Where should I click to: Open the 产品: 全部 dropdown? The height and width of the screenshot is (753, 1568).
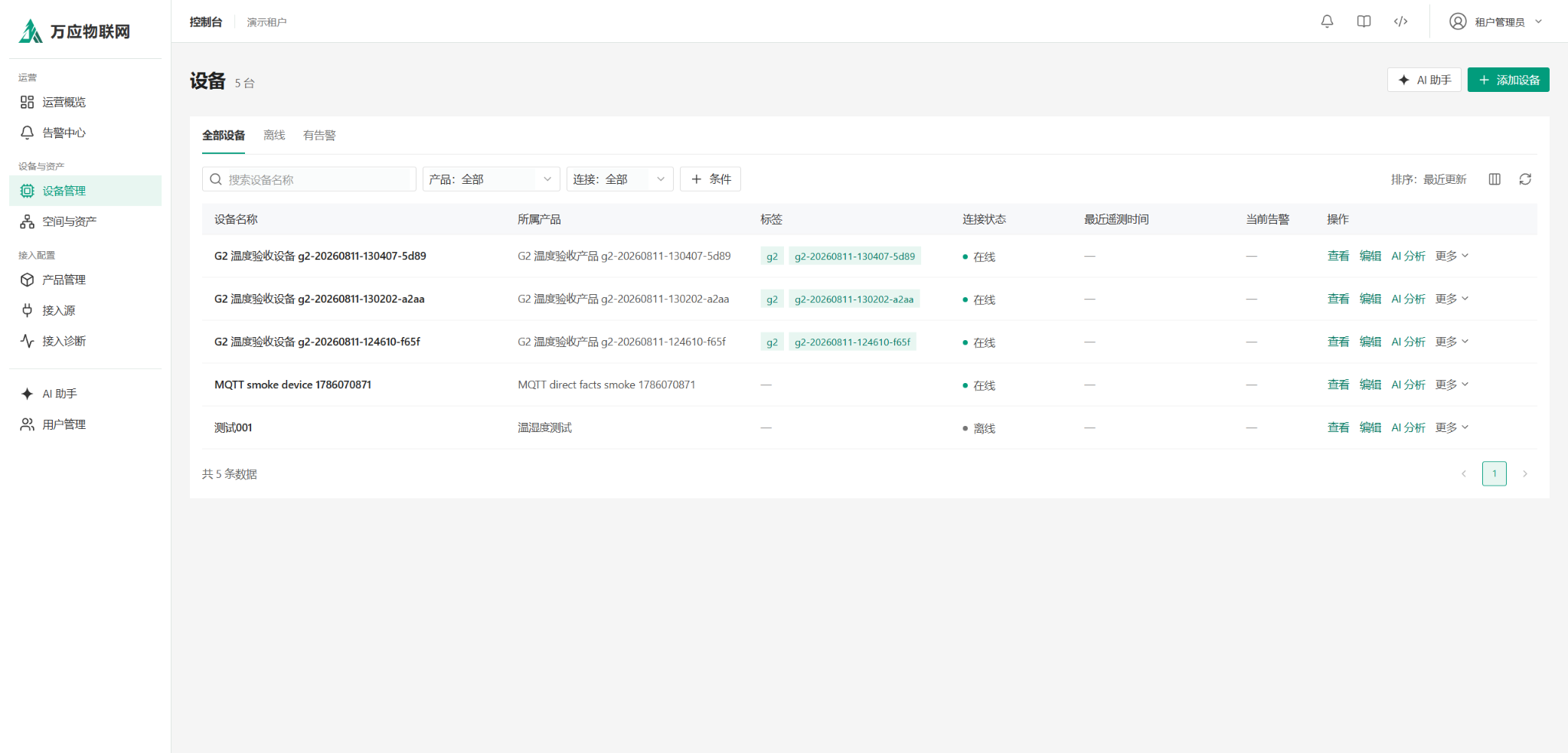coord(492,179)
